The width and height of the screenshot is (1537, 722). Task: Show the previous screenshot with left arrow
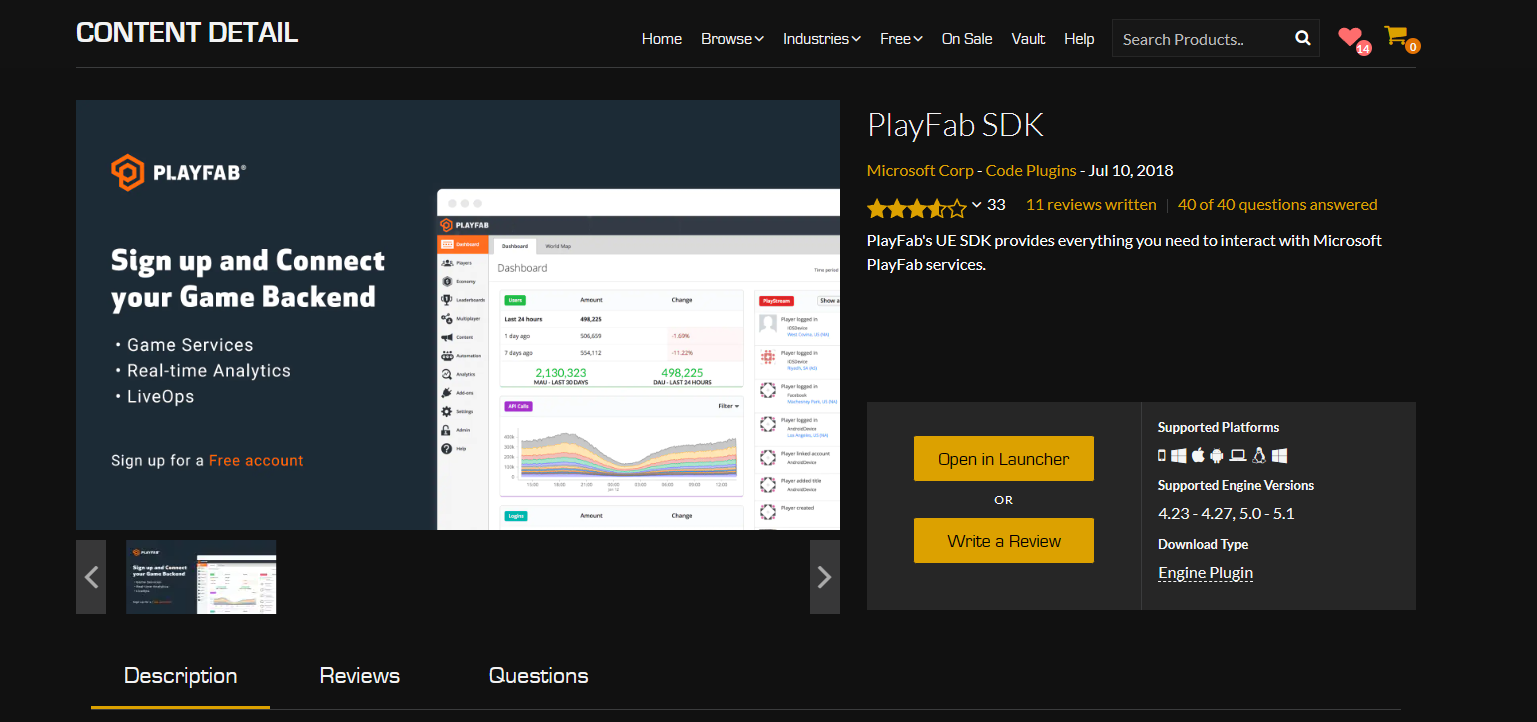click(91, 577)
